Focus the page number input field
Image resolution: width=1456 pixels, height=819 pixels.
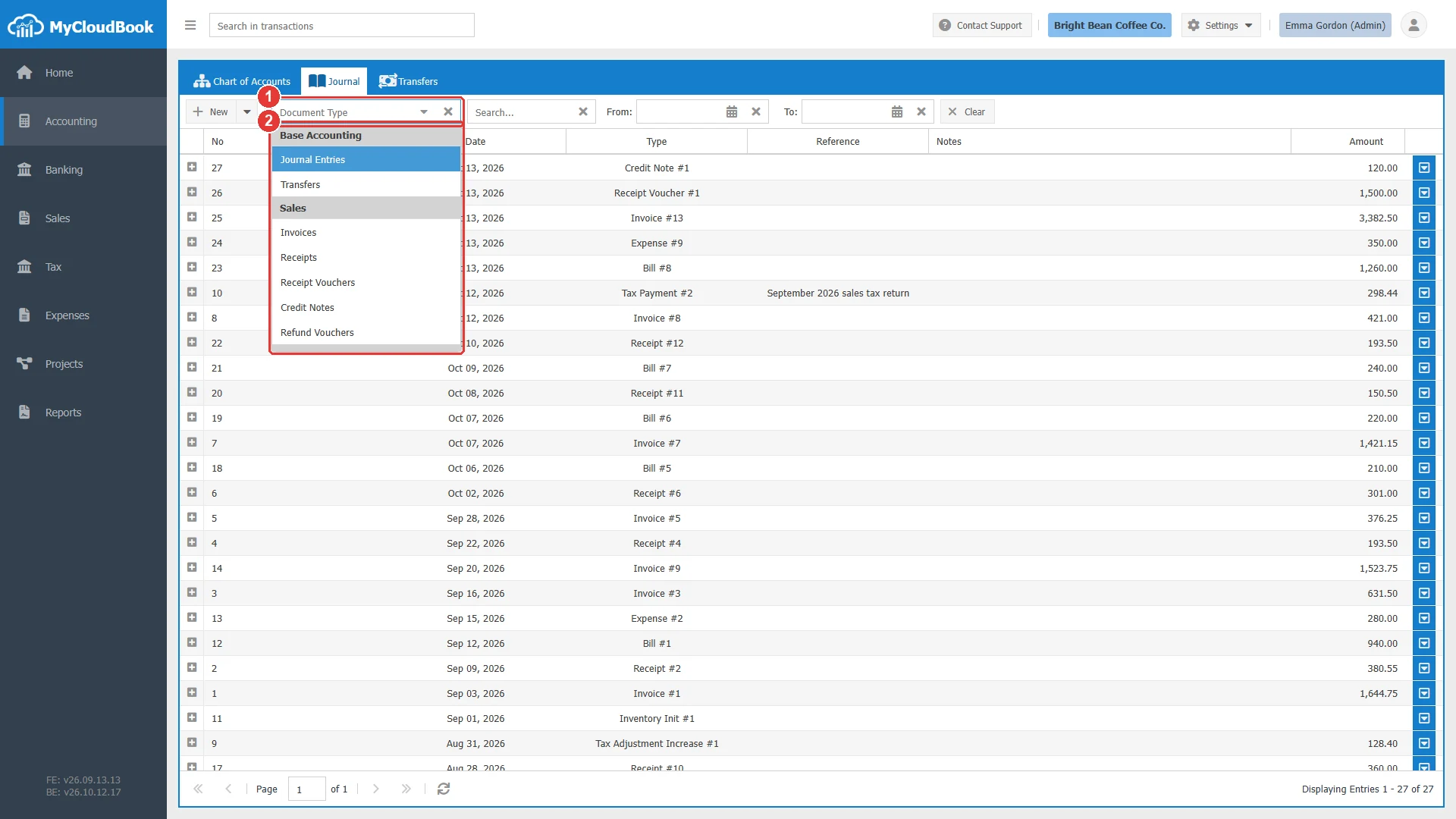tap(307, 789)
